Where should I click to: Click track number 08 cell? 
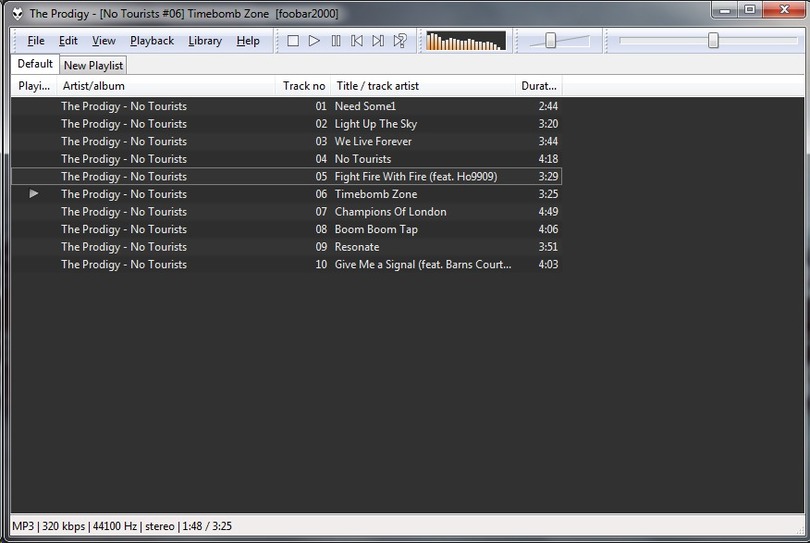pos(321,229)
